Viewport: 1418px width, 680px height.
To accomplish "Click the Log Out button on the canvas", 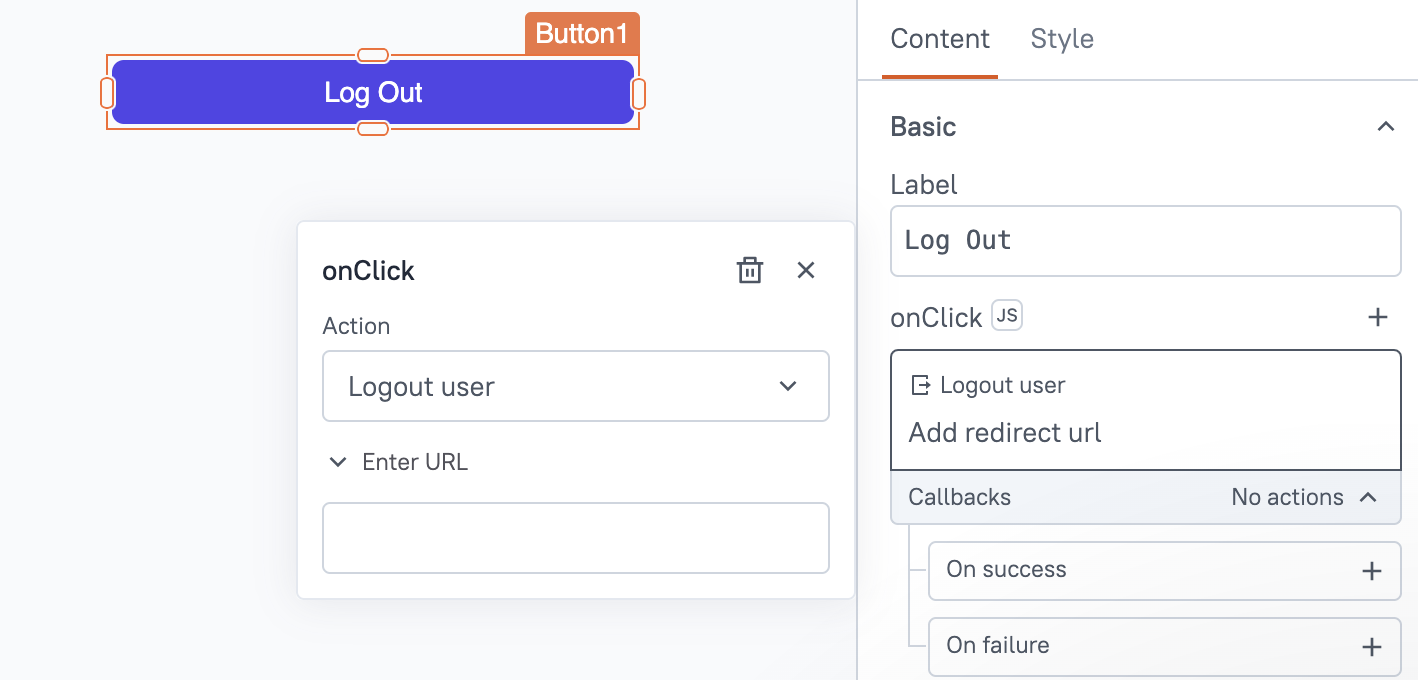I will click(372, 92).
